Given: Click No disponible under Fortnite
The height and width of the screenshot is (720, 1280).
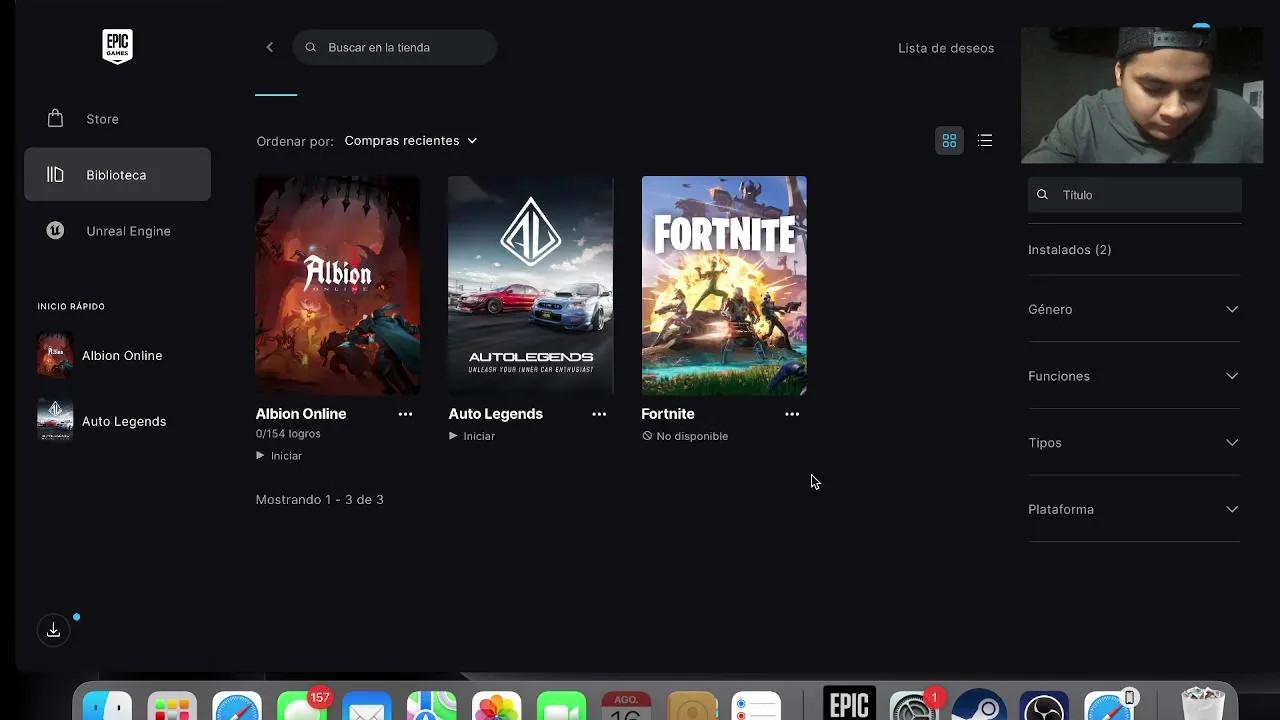Looking at the screenshot, I should [x=685, y=436].
